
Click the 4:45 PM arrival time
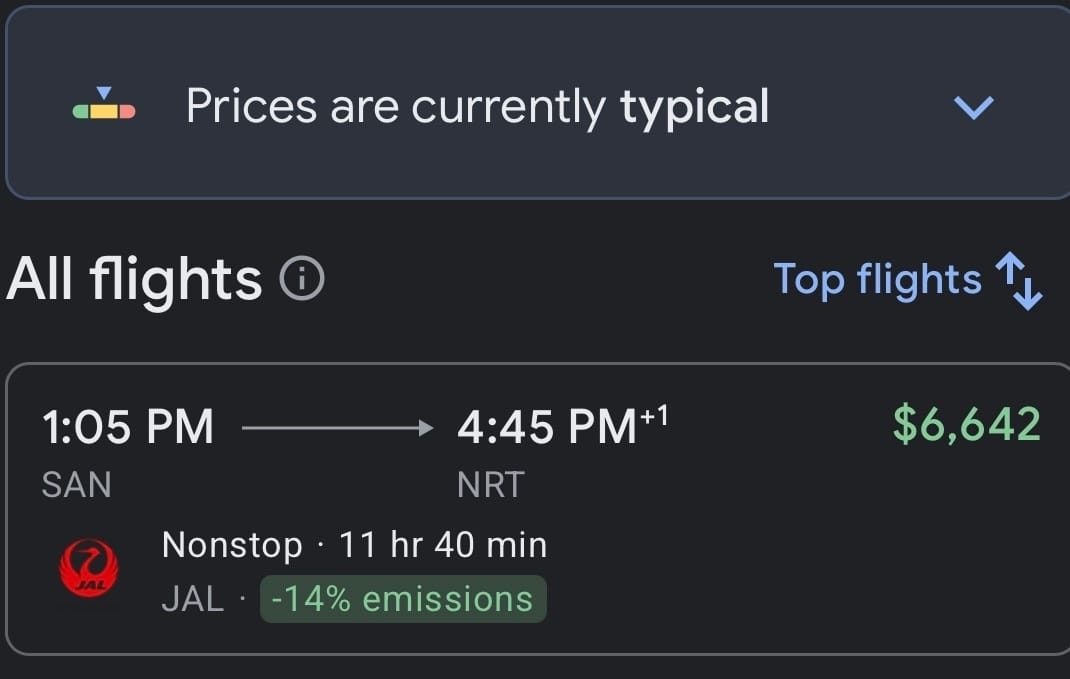[547, 427]
